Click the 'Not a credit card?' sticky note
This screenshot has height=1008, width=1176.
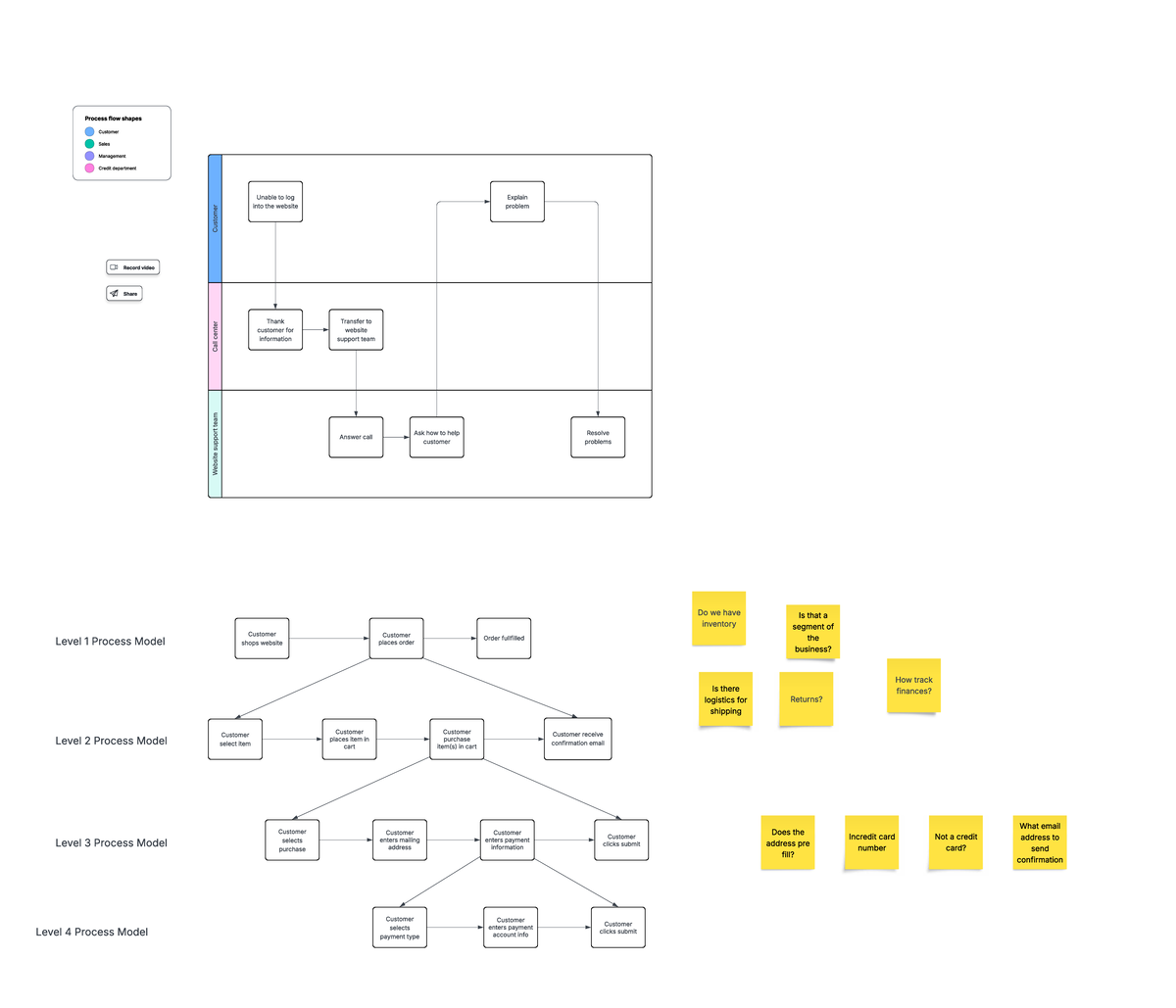point(955,842)
